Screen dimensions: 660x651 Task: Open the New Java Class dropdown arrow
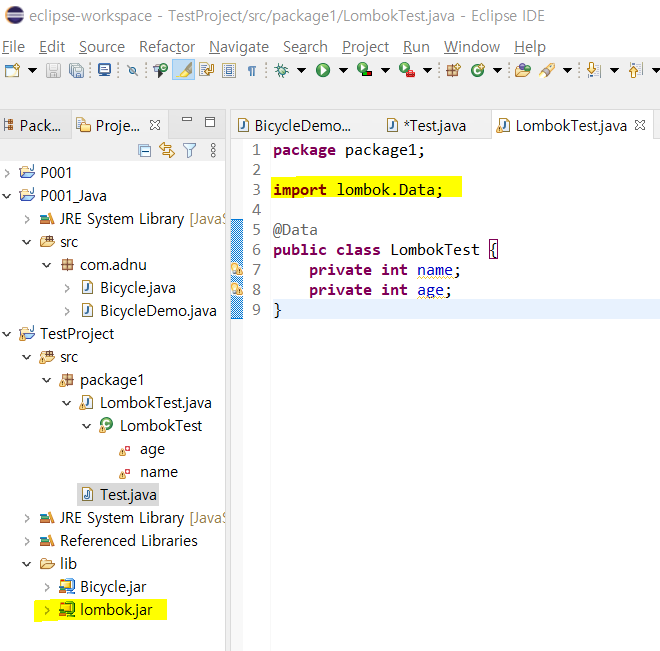pos(497,70)
